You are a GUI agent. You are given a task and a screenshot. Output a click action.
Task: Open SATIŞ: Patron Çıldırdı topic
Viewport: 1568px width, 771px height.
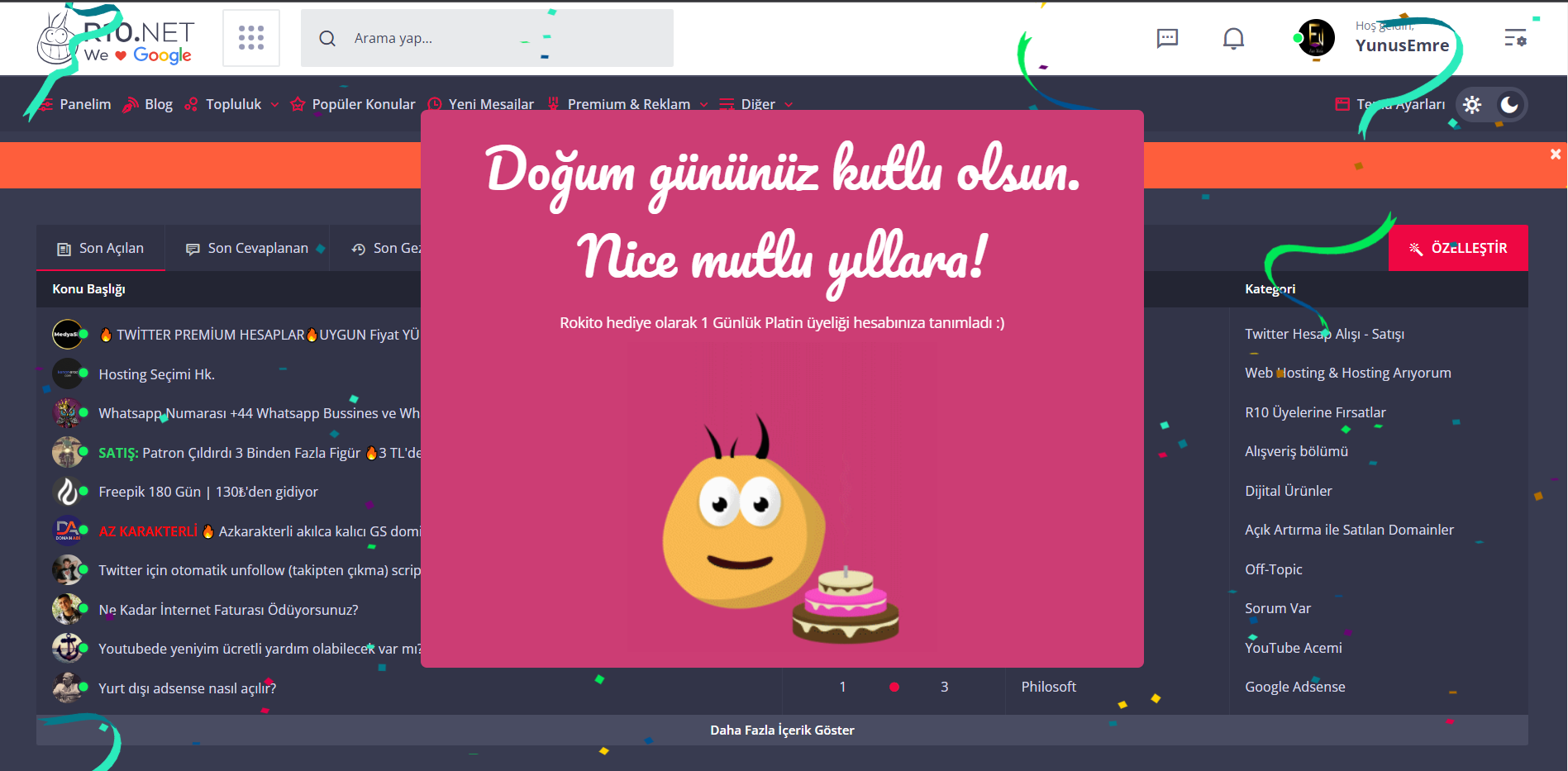260,453
